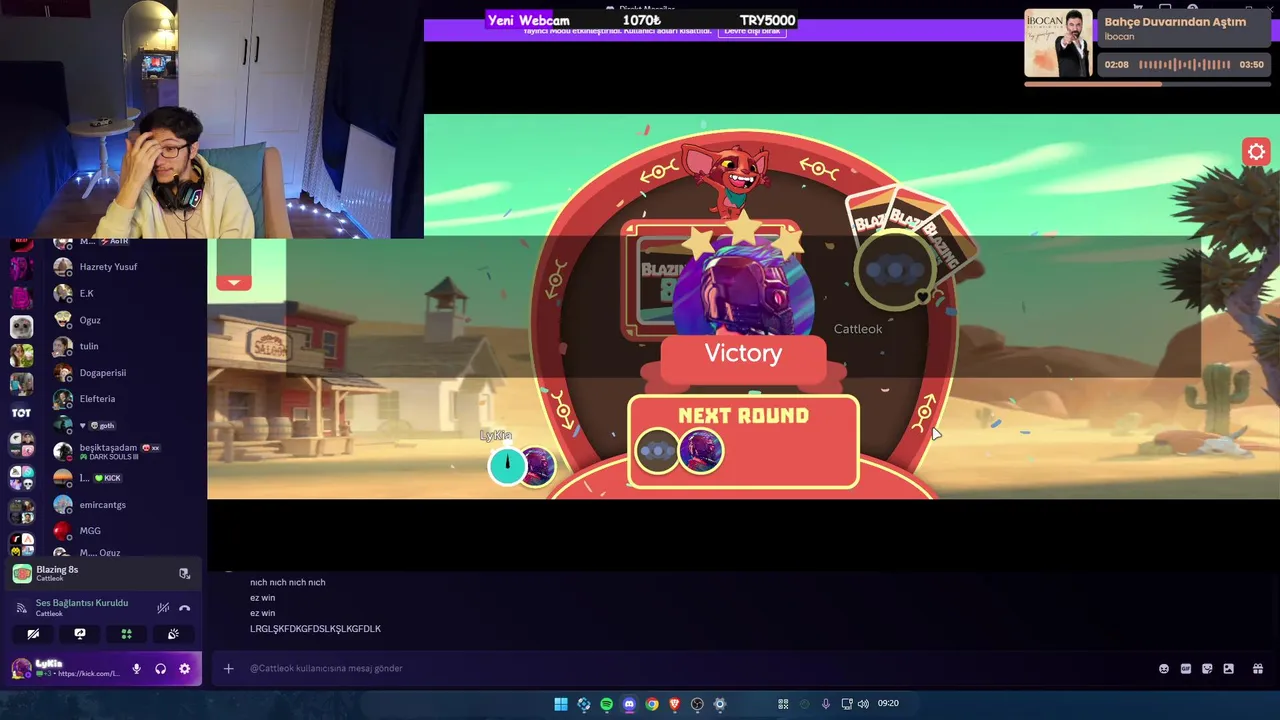1280x720 pixels.
Task: Open Brave browser from the taskbar
Action: click(x=674, y=704)
